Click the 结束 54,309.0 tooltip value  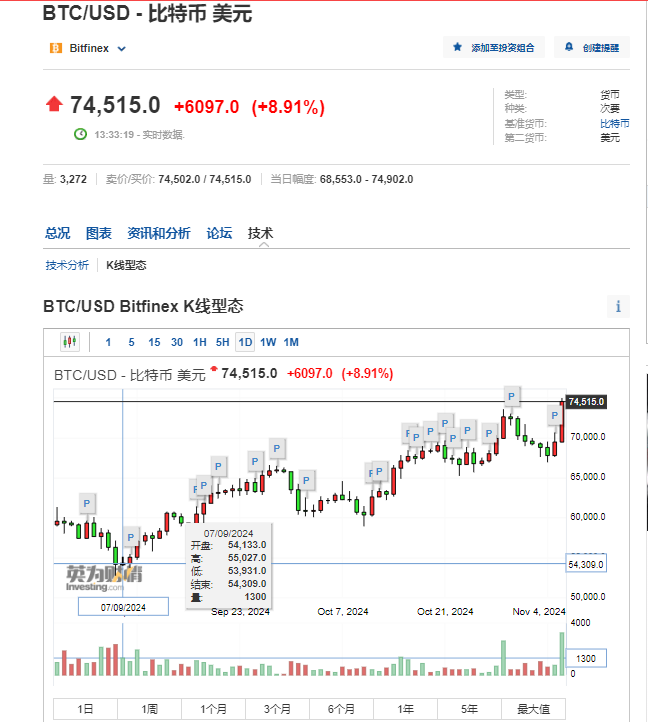tap(247, 583)
